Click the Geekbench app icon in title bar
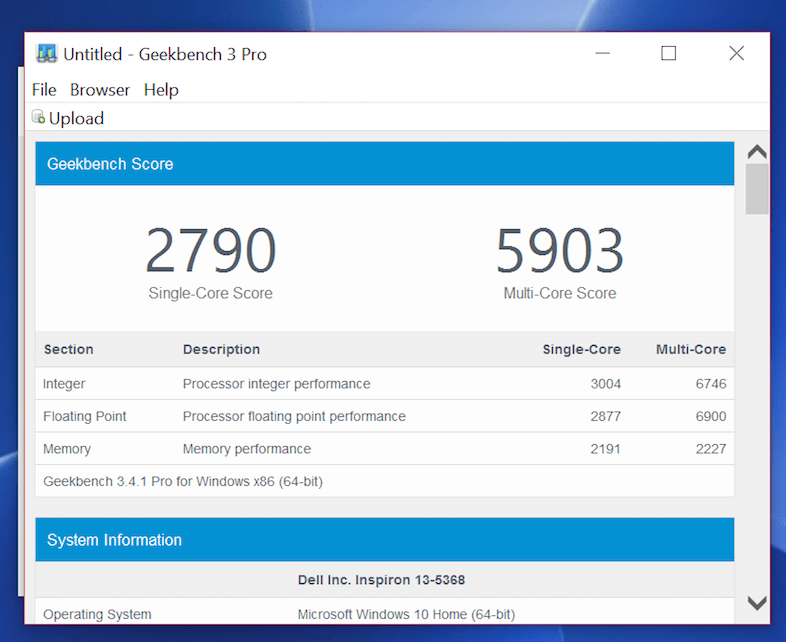 click(47, 54)
